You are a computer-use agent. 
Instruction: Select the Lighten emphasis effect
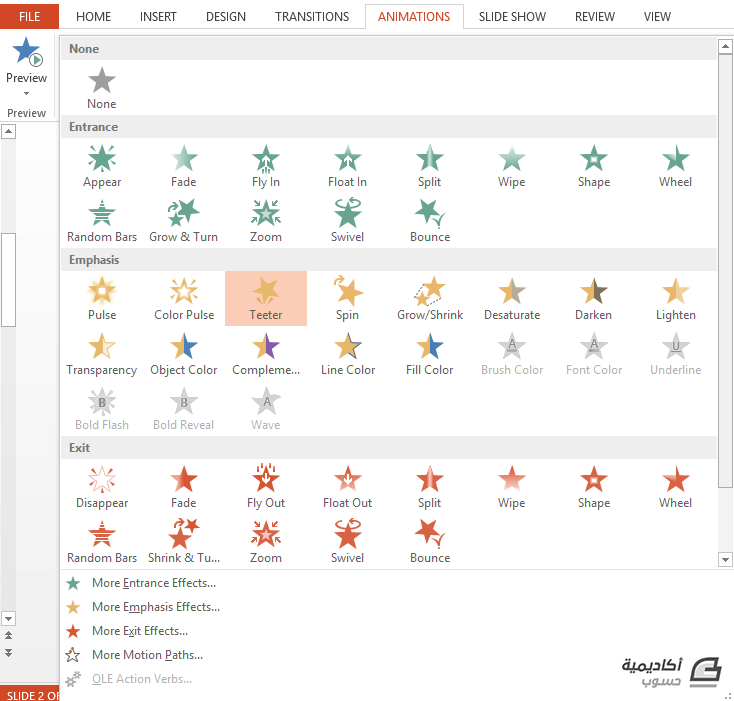pos(675,299)
